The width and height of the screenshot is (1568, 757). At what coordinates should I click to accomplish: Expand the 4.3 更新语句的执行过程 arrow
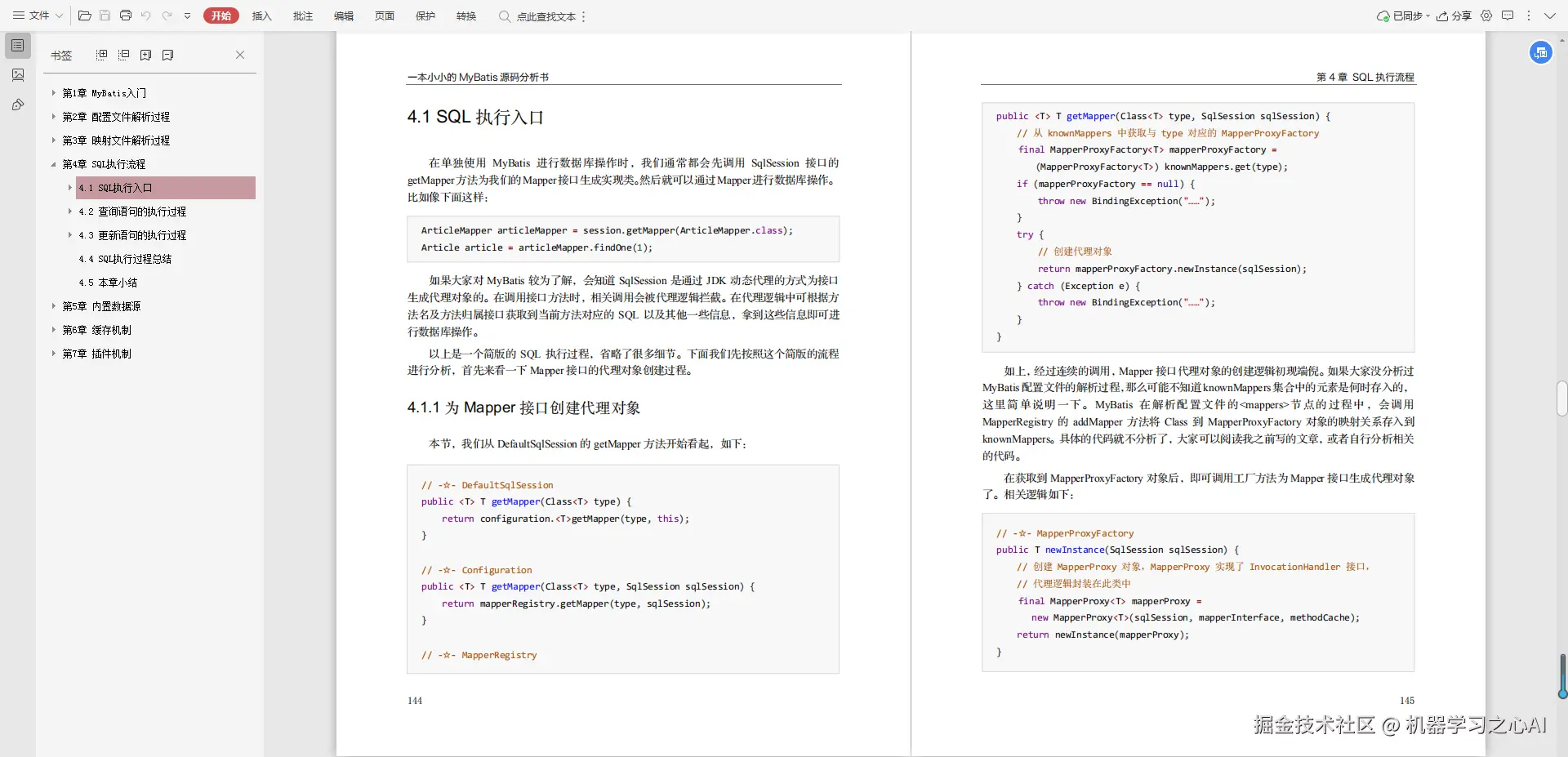[x=70, y=235]
